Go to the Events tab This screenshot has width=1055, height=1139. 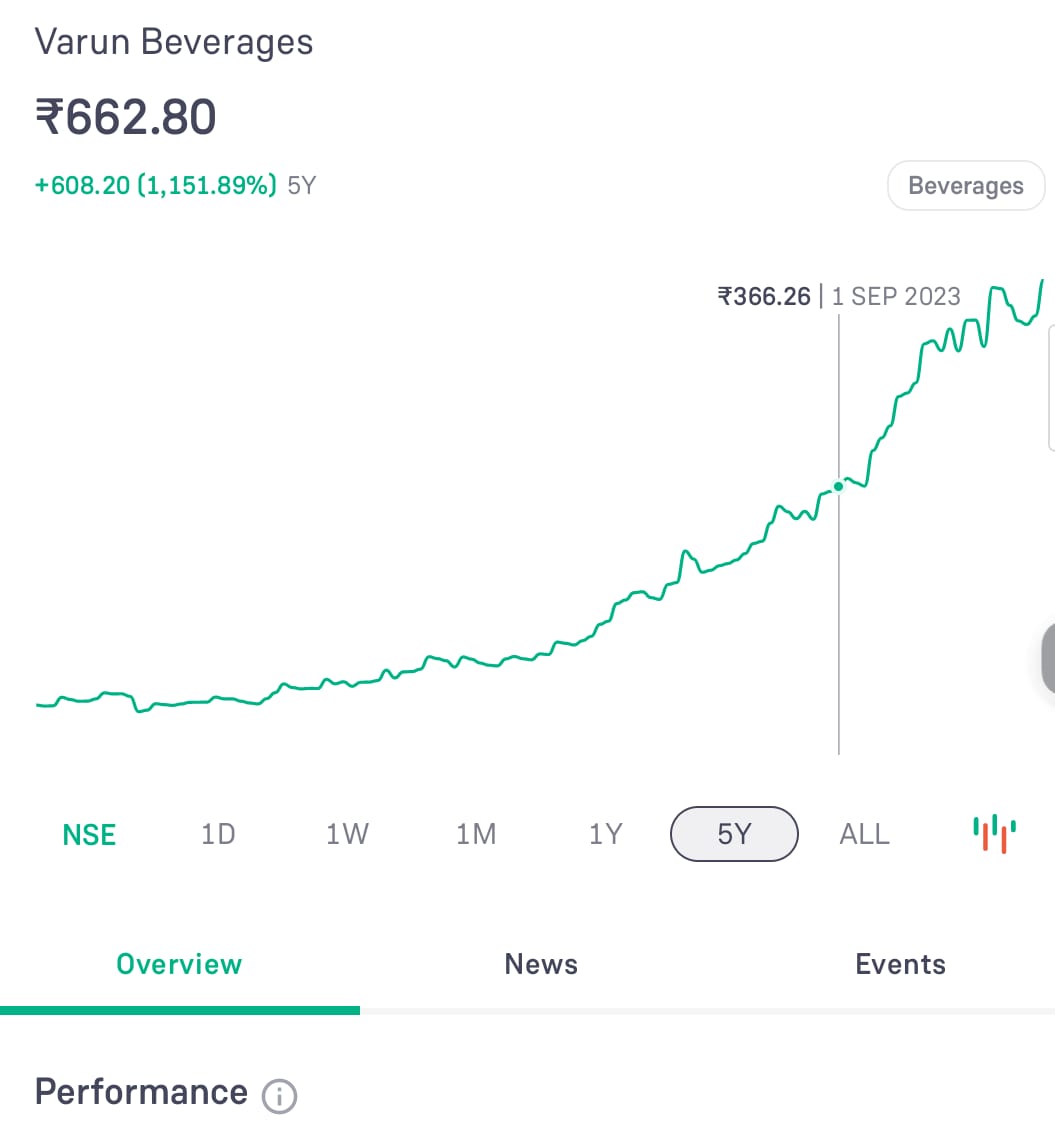900,964
